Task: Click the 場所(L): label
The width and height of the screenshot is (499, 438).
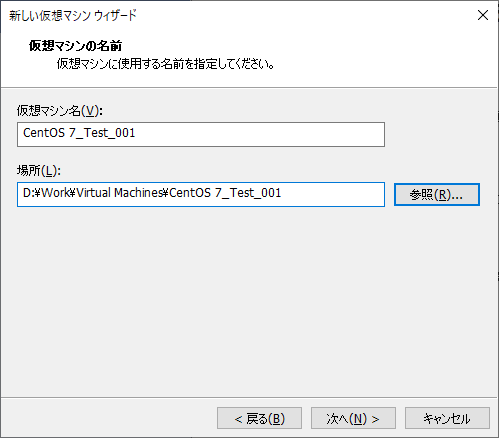Action: click(x=39, y=171)
